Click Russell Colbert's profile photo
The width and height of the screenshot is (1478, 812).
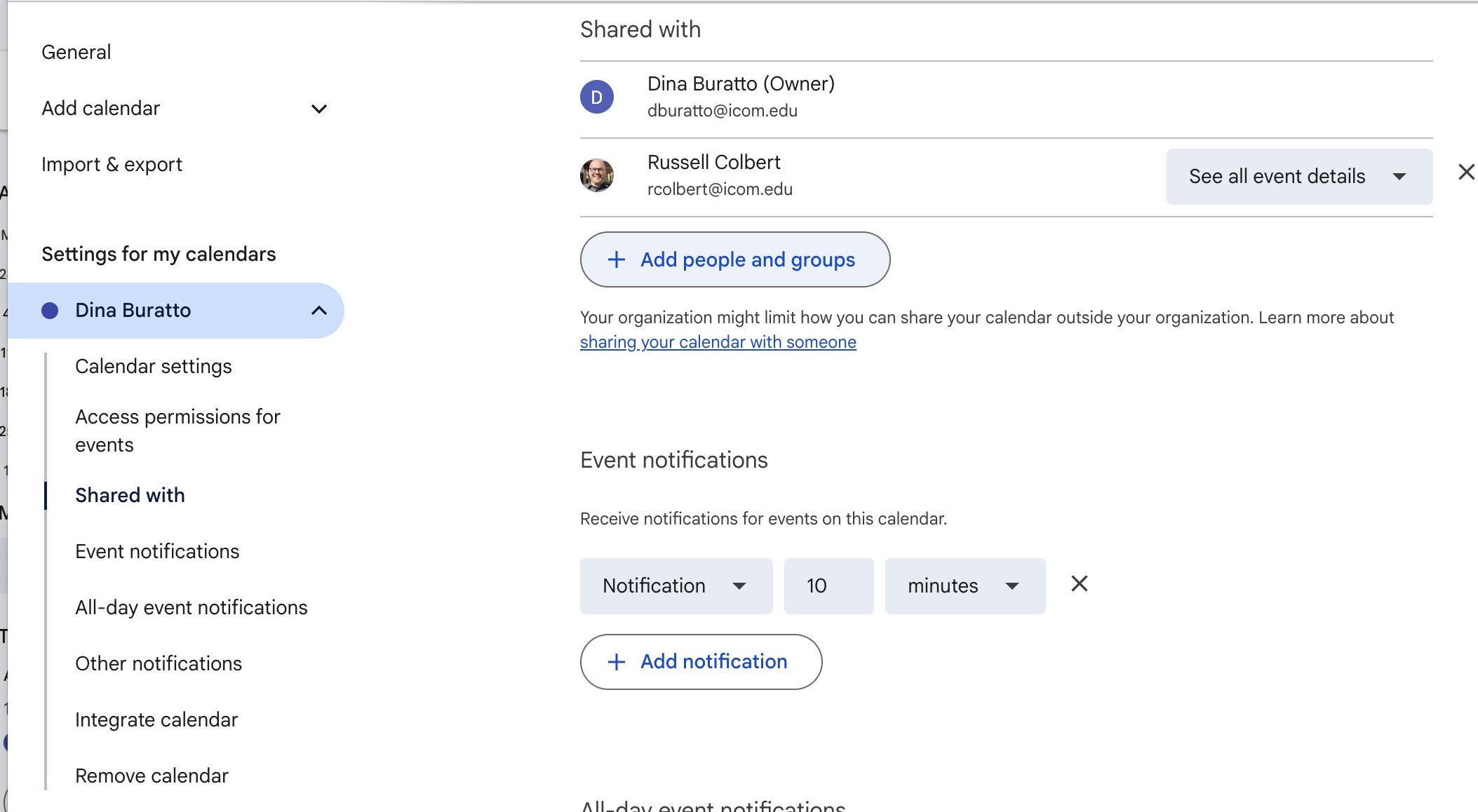(597, 175)
